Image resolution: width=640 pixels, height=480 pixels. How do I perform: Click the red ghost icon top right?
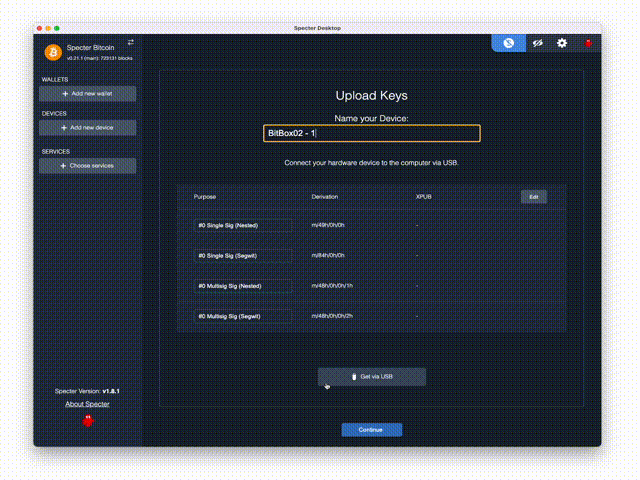pyautogui.click(x=588, y=43)
